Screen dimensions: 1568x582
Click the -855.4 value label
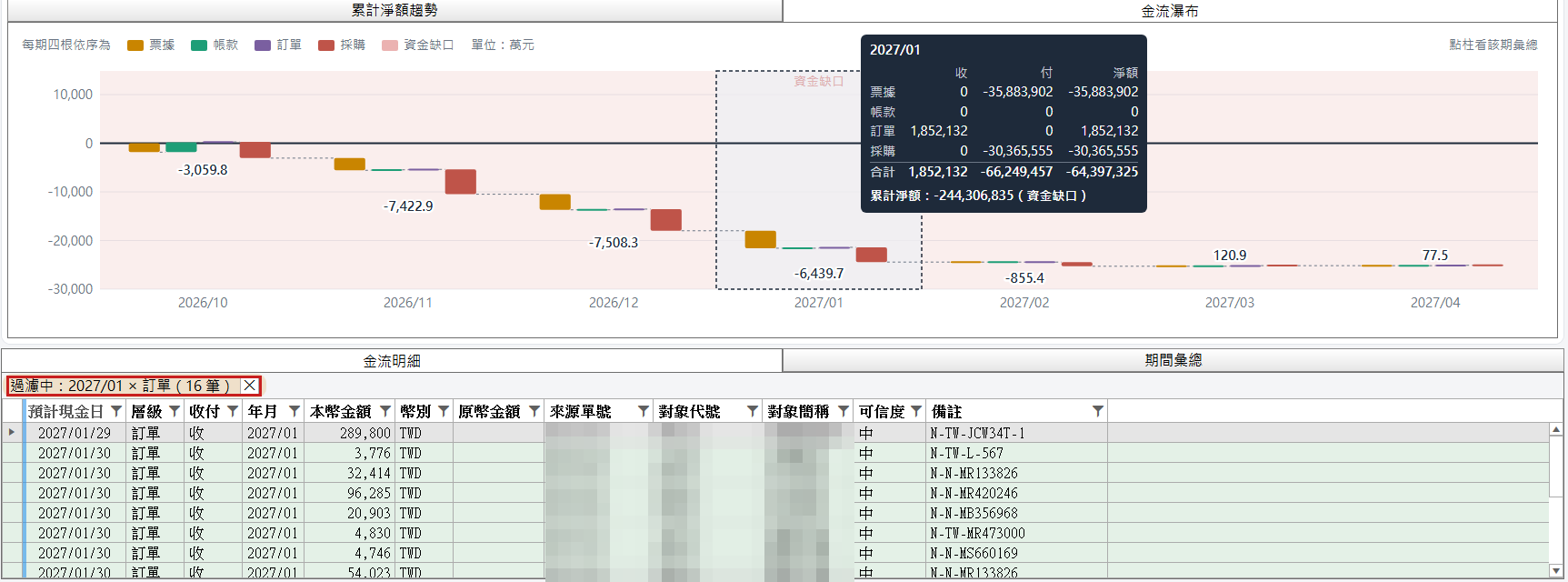(1024, 278)
